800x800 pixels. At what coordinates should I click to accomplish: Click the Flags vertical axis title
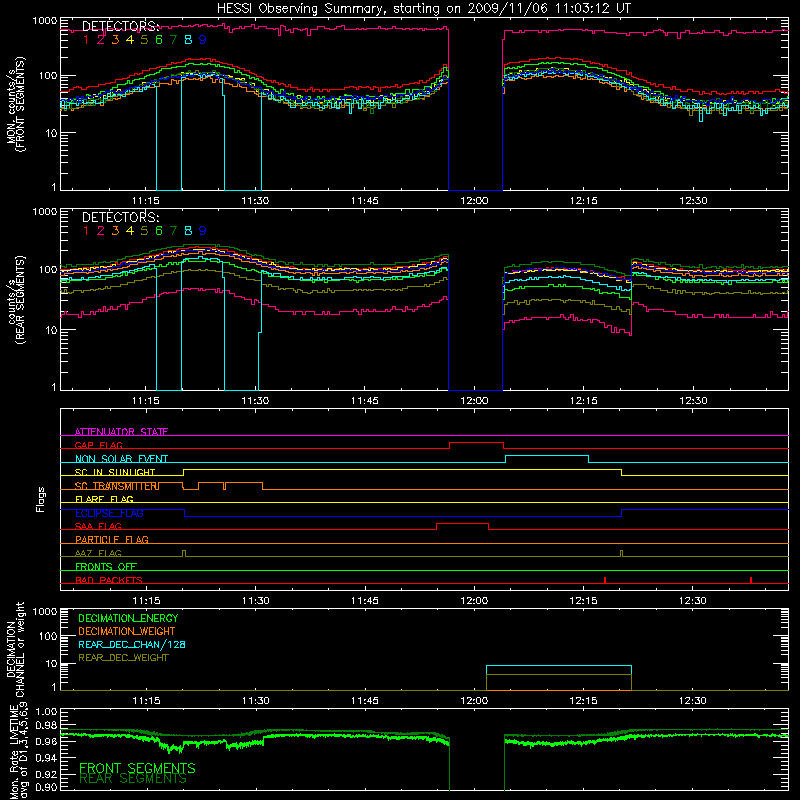(40, 499)
